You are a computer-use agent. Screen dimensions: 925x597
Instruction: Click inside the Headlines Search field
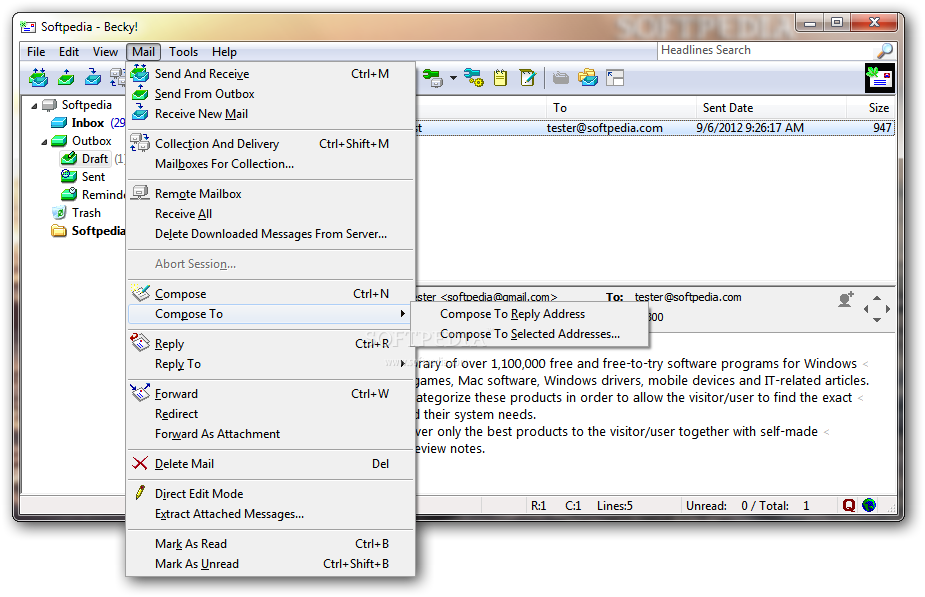[x=766, y=51]
